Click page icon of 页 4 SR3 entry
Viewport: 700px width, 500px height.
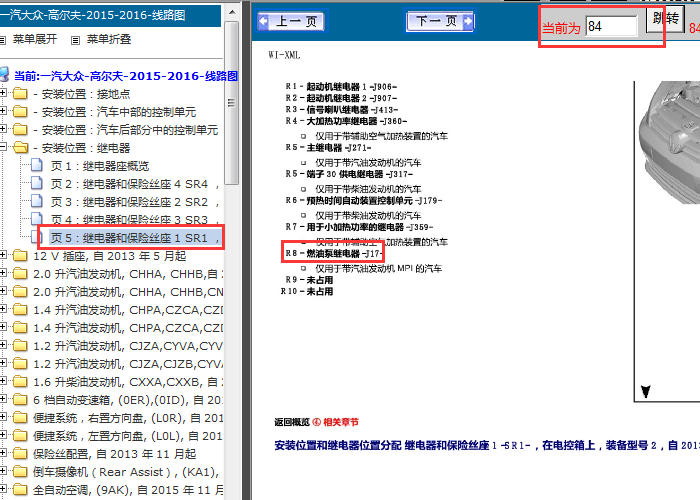pos(37,218)
